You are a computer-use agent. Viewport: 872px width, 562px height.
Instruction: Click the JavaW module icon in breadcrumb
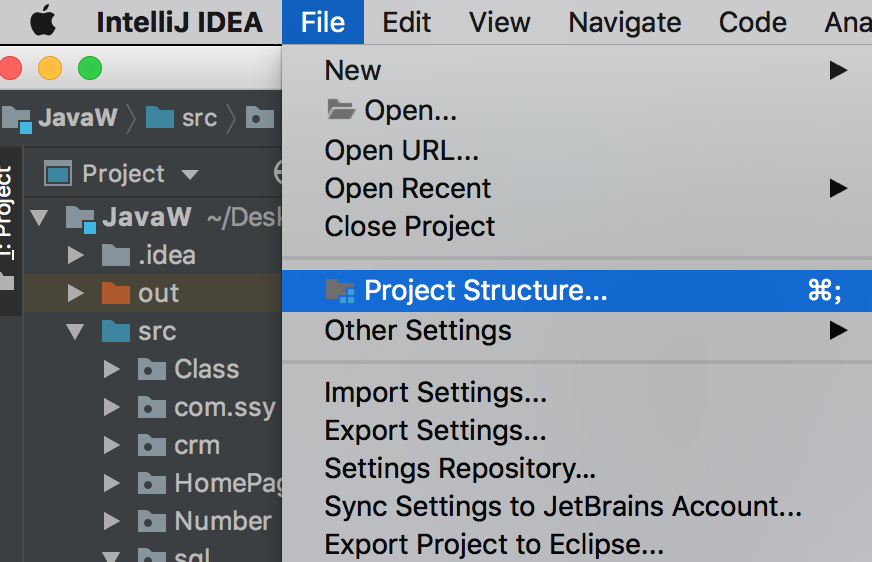(x=17, y=118)
